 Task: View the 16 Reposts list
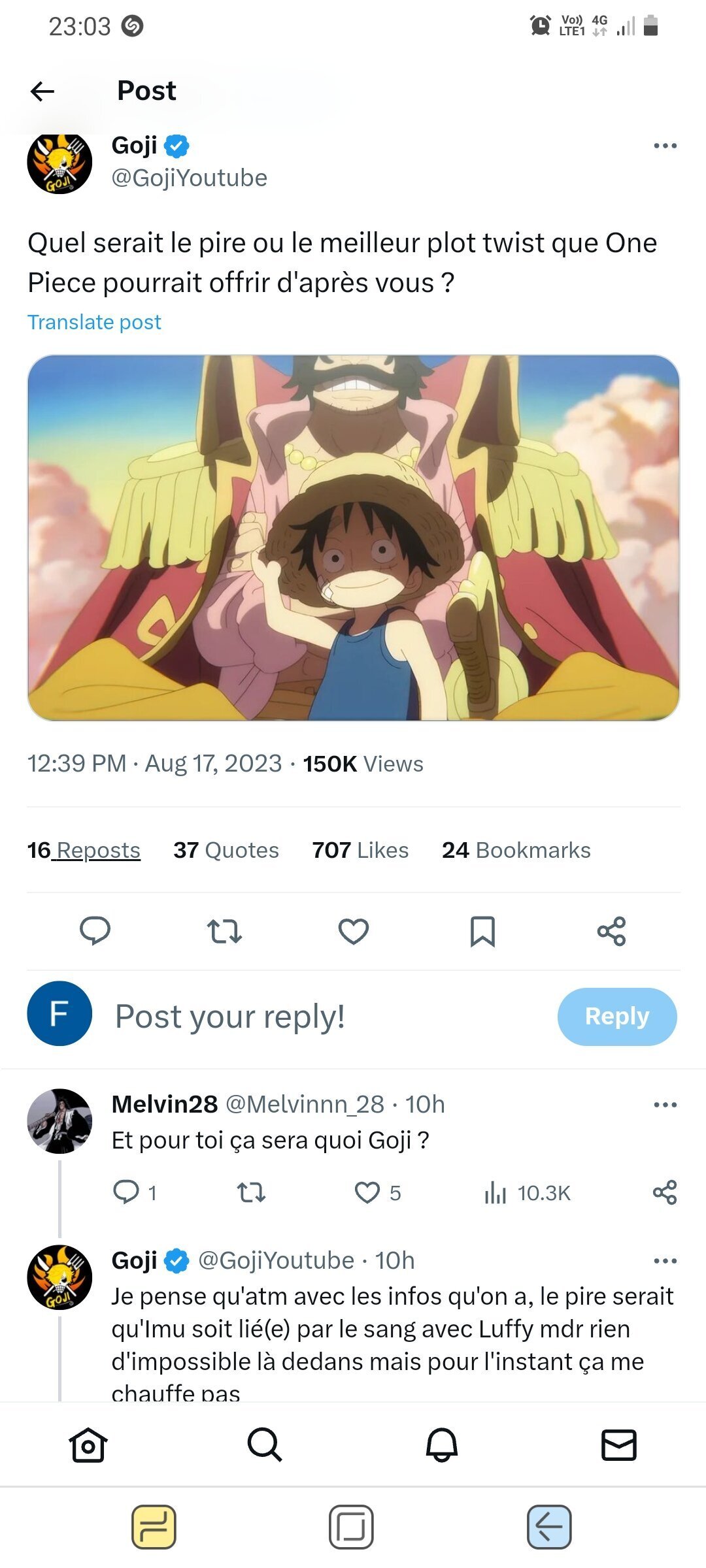point(84,850)
